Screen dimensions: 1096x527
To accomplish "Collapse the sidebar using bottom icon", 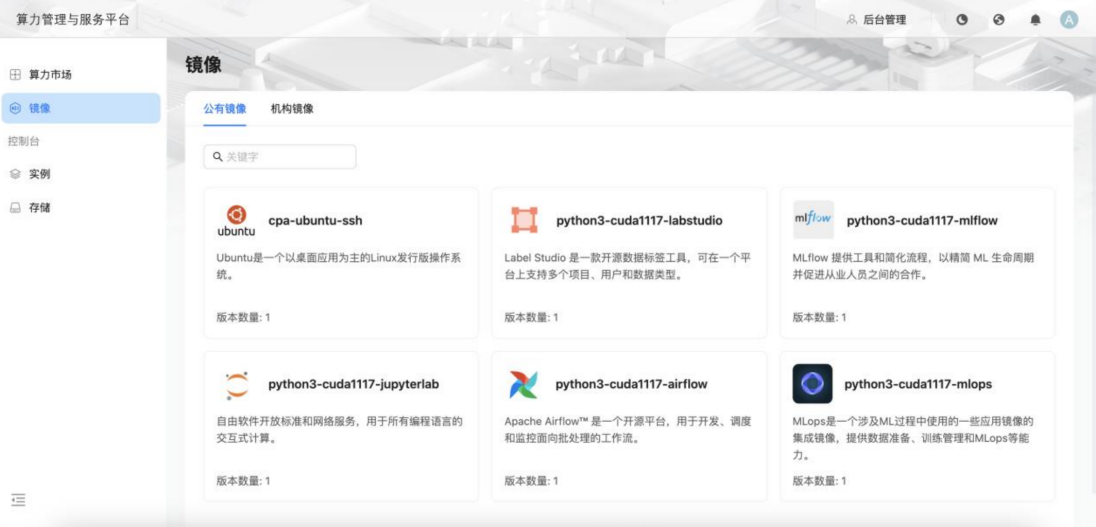I will (17, 499).
